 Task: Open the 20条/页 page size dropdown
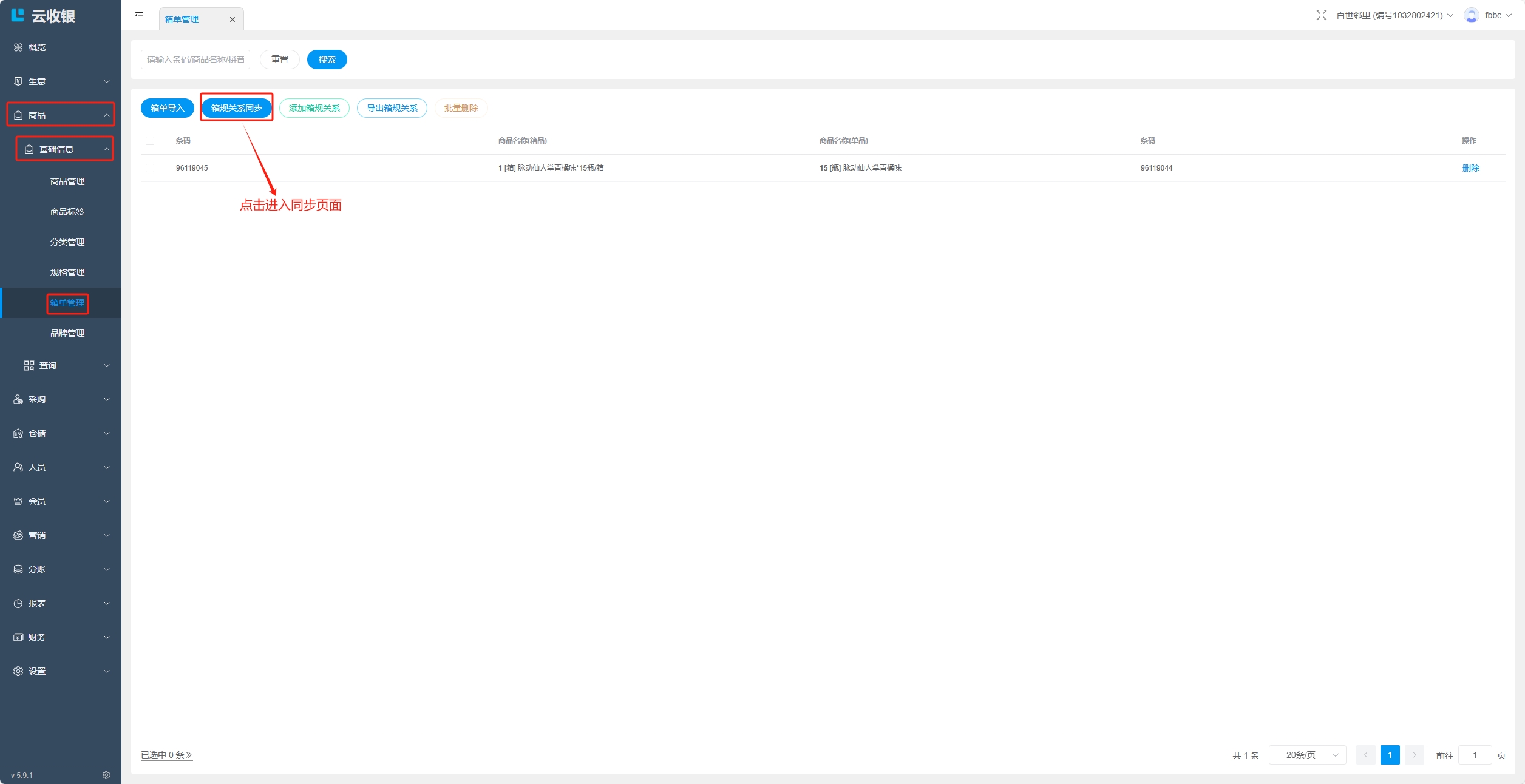pyautogui.click(x=1307, y=755)
